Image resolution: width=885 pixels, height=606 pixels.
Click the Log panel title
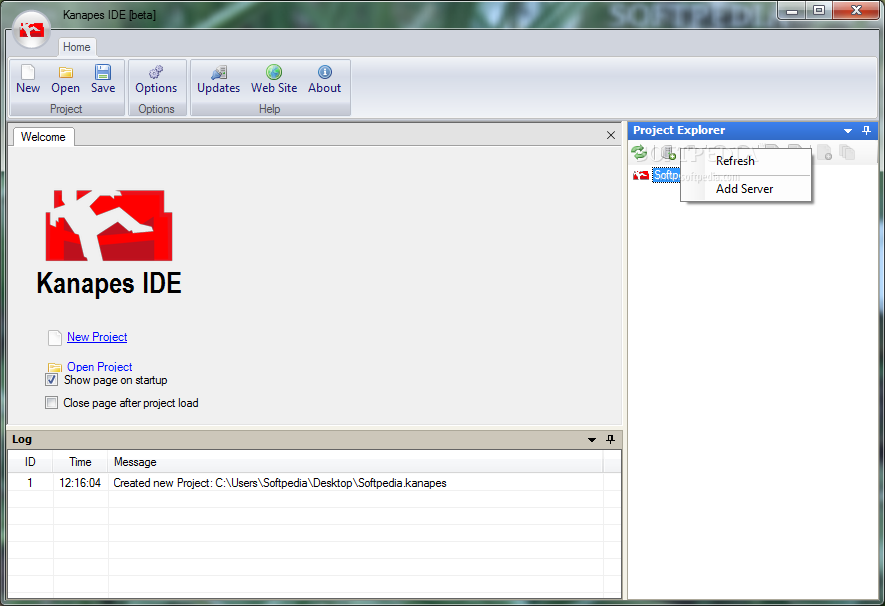pyautogui.click(x=22, y=439)
